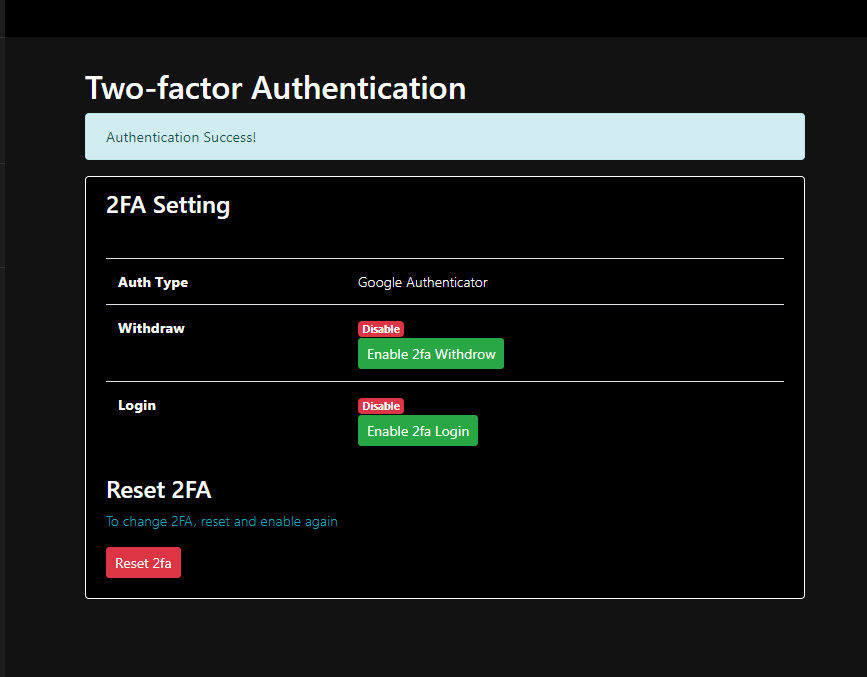Click the Enable 2fa Withdrow button
Viewport: 867px width, 677px height.
pyautogui.click(x=430, y=354)
